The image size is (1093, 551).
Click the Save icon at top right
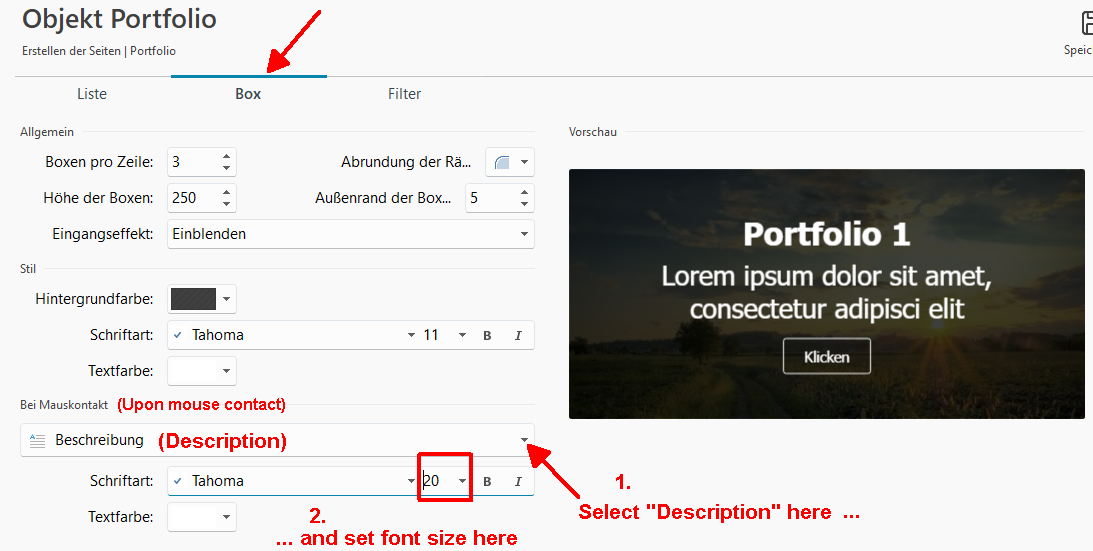pyautogui.click(x=1085, y=23)
